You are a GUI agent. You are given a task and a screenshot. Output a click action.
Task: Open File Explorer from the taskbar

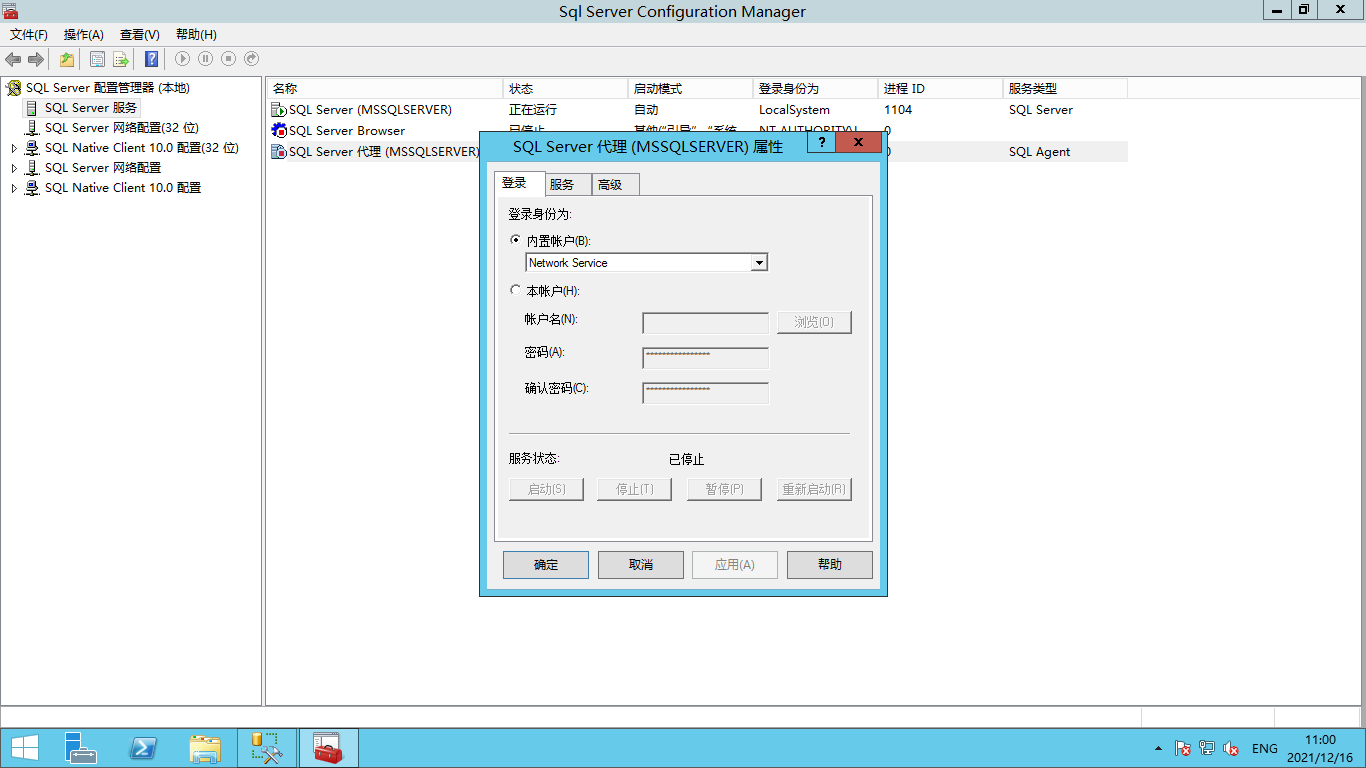point(205,748)
